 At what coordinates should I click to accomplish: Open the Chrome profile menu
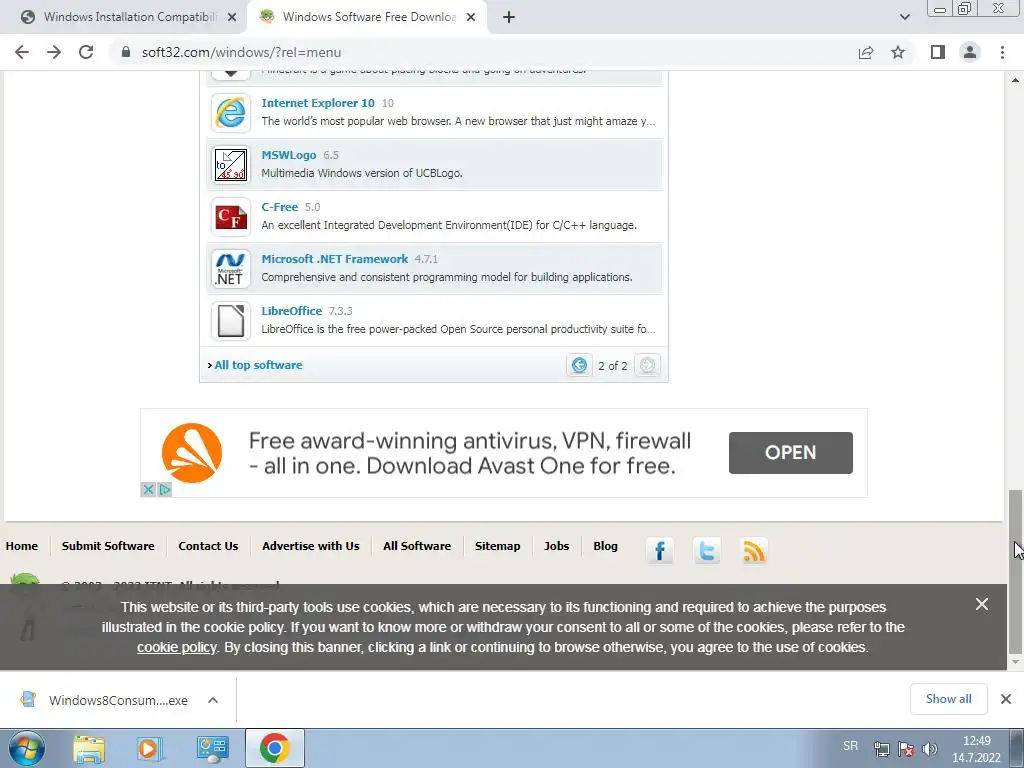coord(970,52)
